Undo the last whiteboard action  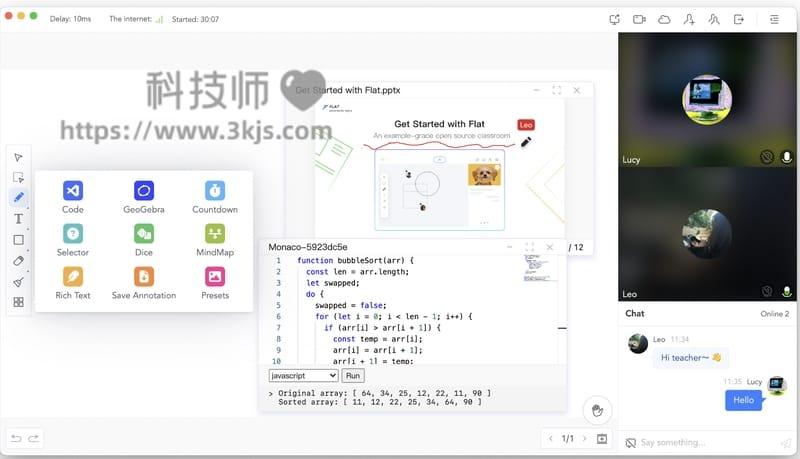16,438
